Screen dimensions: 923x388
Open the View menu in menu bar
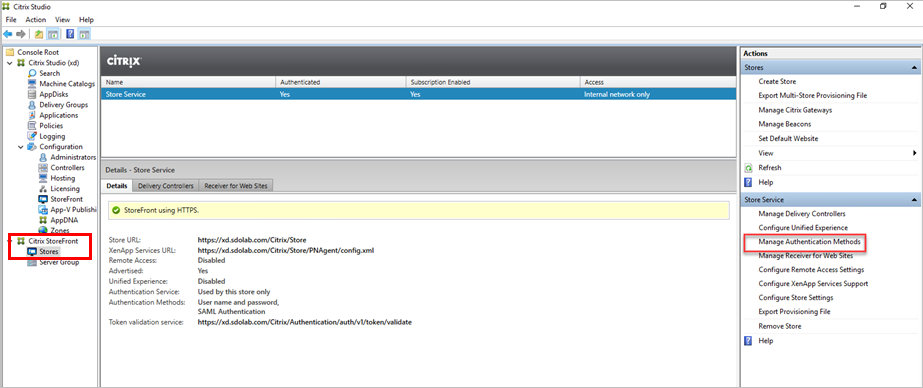(62, 20)
